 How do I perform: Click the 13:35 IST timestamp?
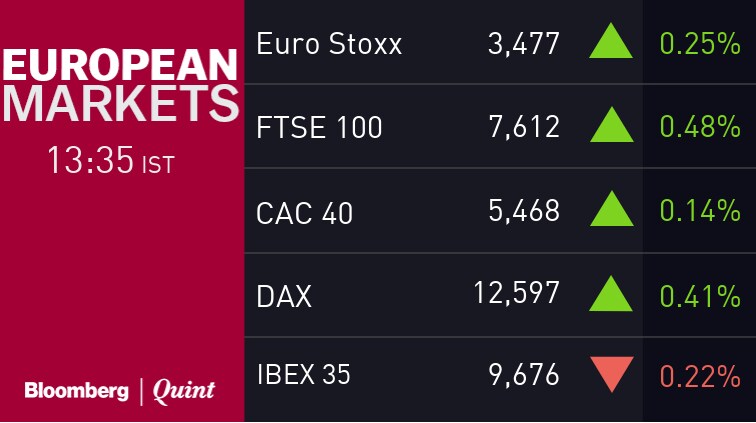coord(110,161)
